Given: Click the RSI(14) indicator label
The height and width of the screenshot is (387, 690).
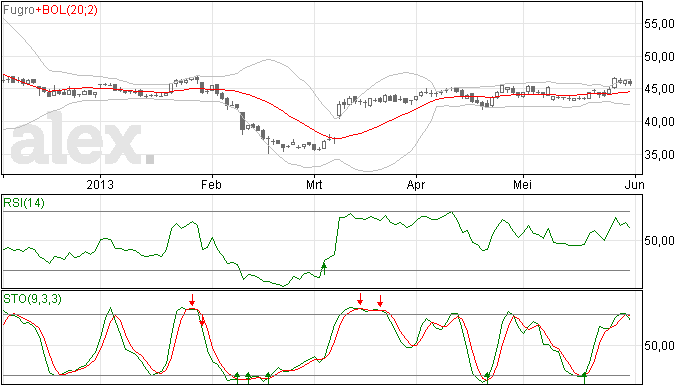Looking at the screenshot, I should (x=24, y=203).
